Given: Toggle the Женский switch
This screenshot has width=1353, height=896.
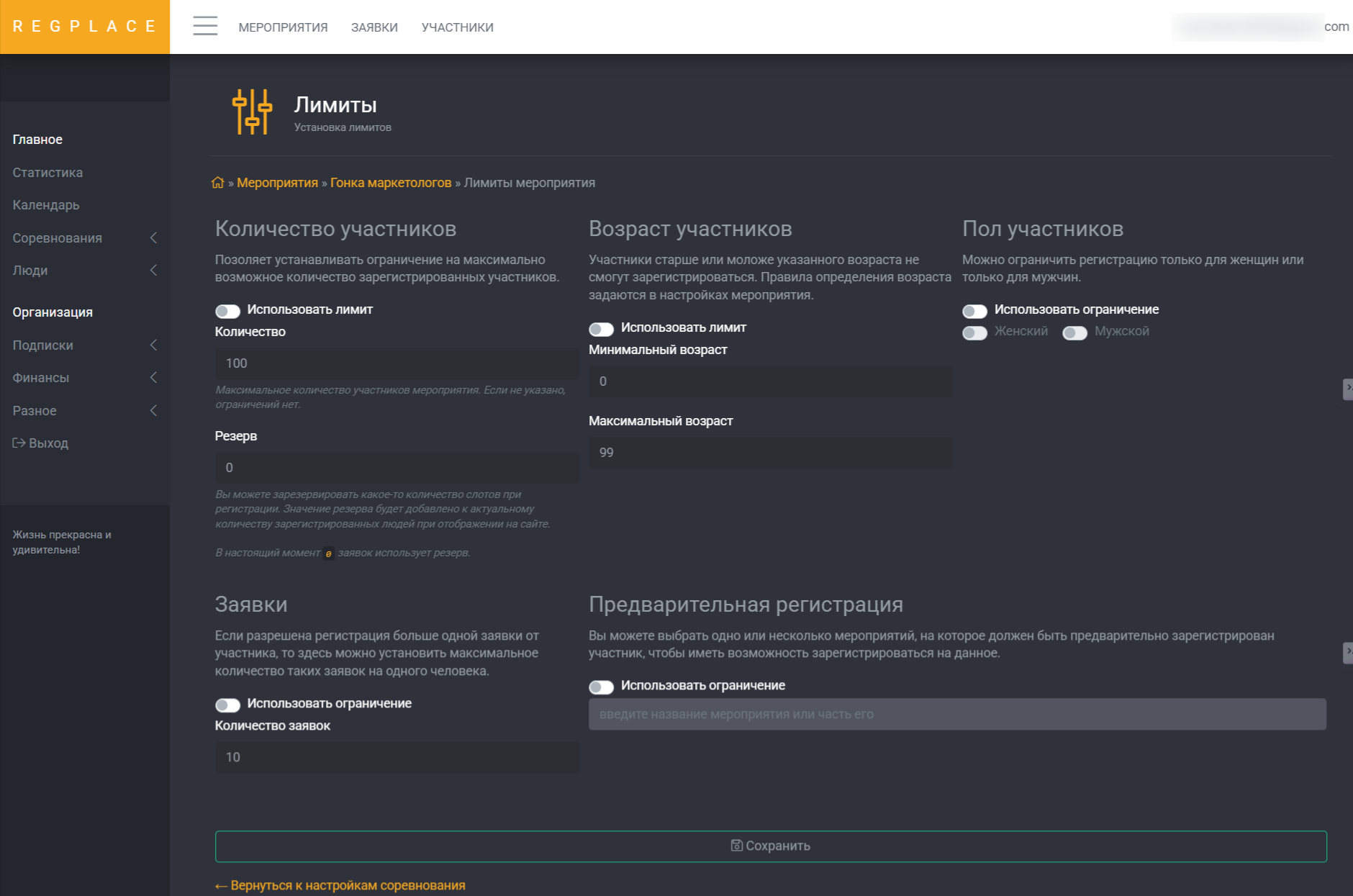Looking at the screenshot, I should click(x=974, y=332).
